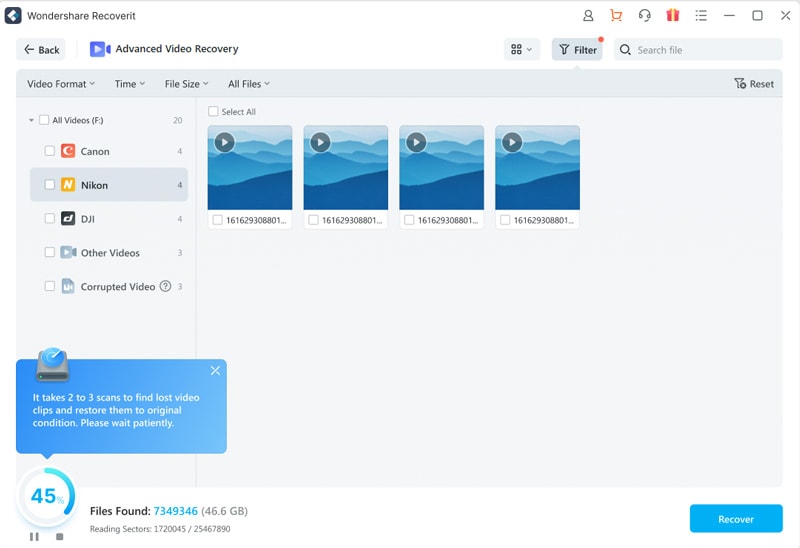Screen dimensions: 800x548
Task: Open the list menu icon in title bar
Action: point(701,16)
